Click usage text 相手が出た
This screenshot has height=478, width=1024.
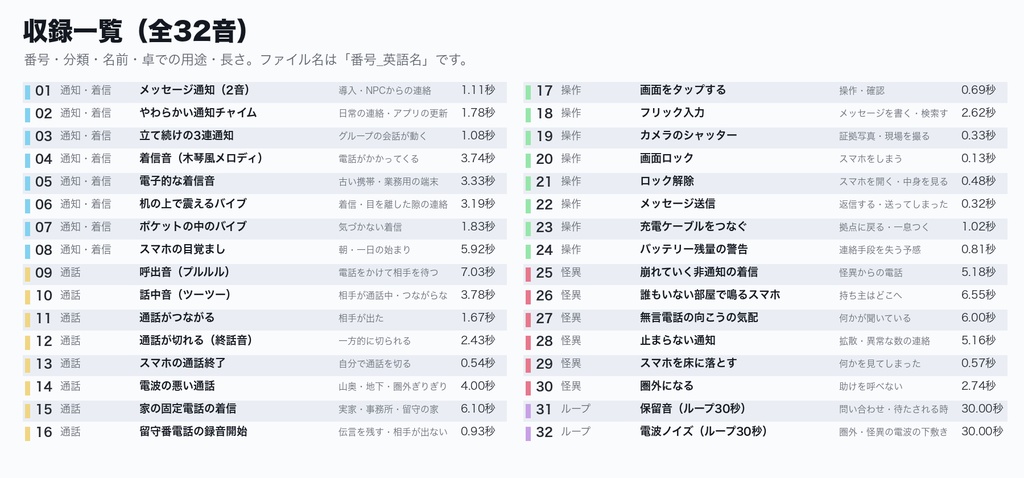coord(361,318)
